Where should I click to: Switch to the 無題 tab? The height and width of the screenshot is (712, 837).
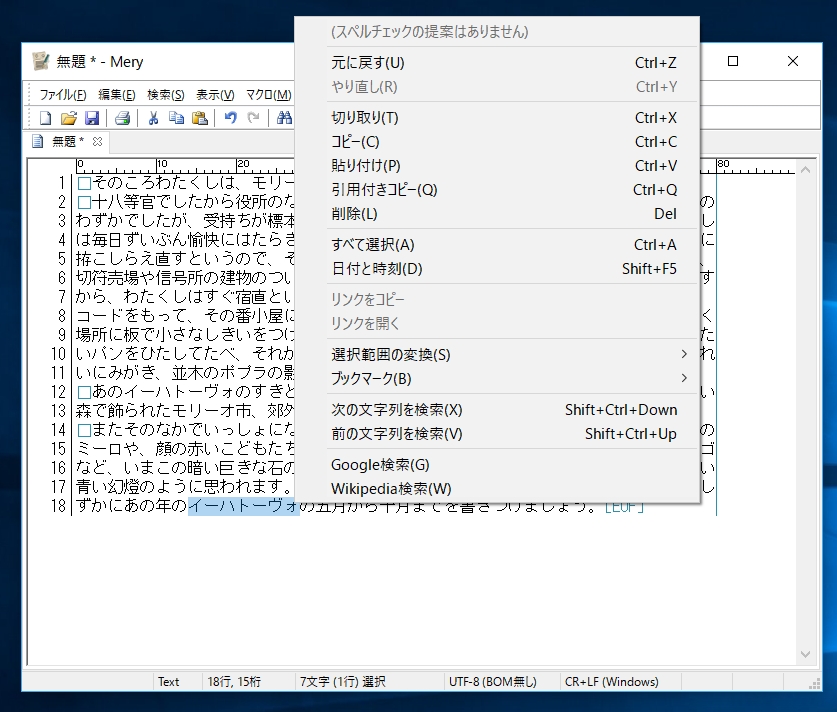click(x=63, y=141)
